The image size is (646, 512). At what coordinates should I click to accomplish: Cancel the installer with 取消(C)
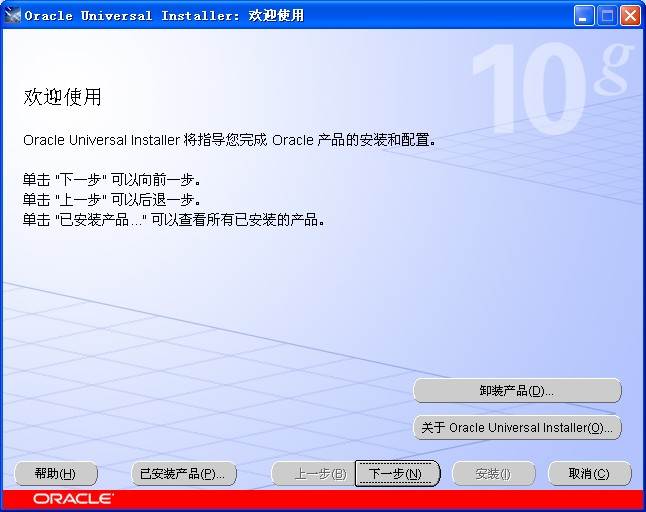coord(590,474)
